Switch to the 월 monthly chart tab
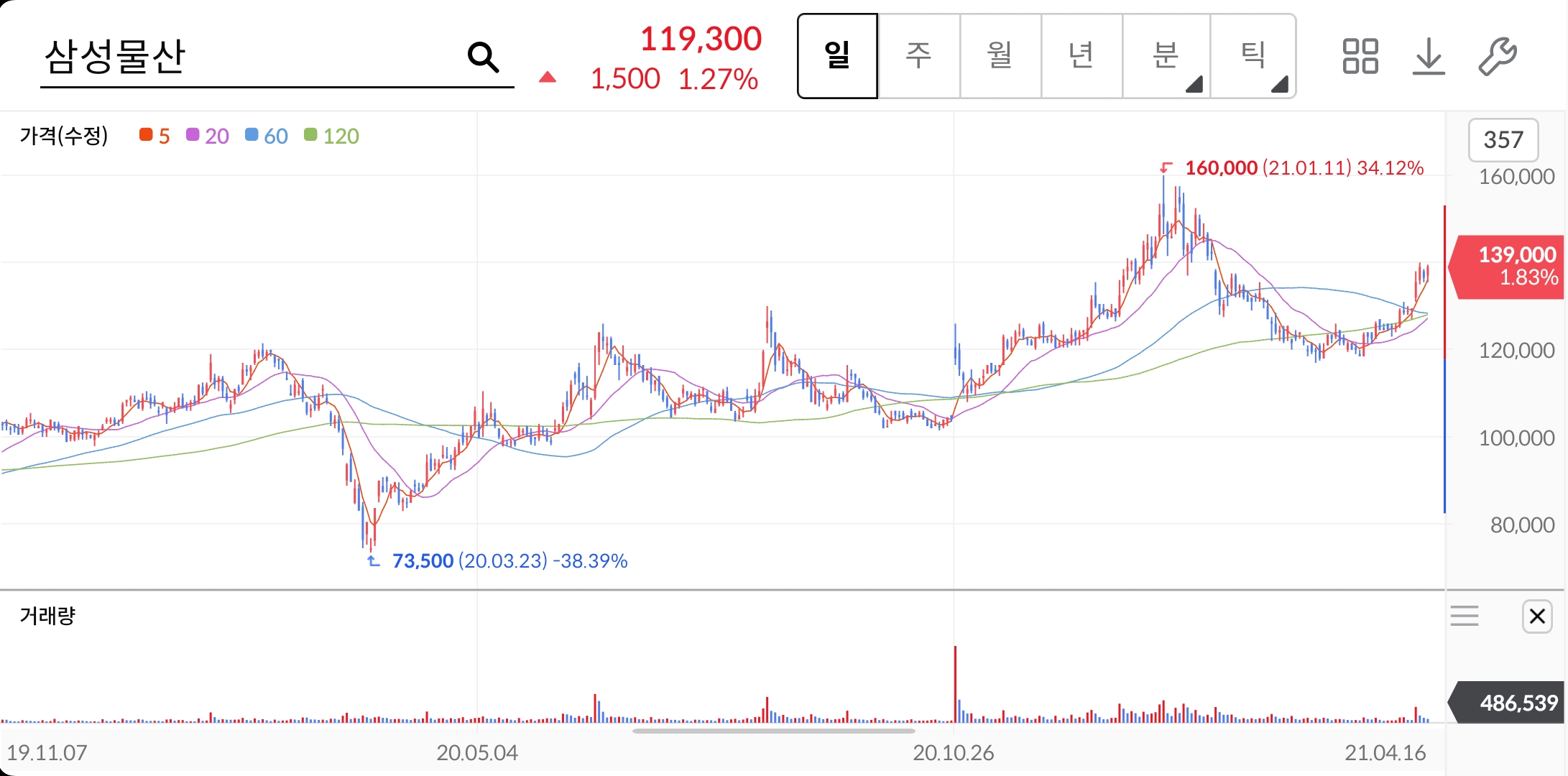This screenshot has height=776, width=1568. click(x=1000, y=56)
